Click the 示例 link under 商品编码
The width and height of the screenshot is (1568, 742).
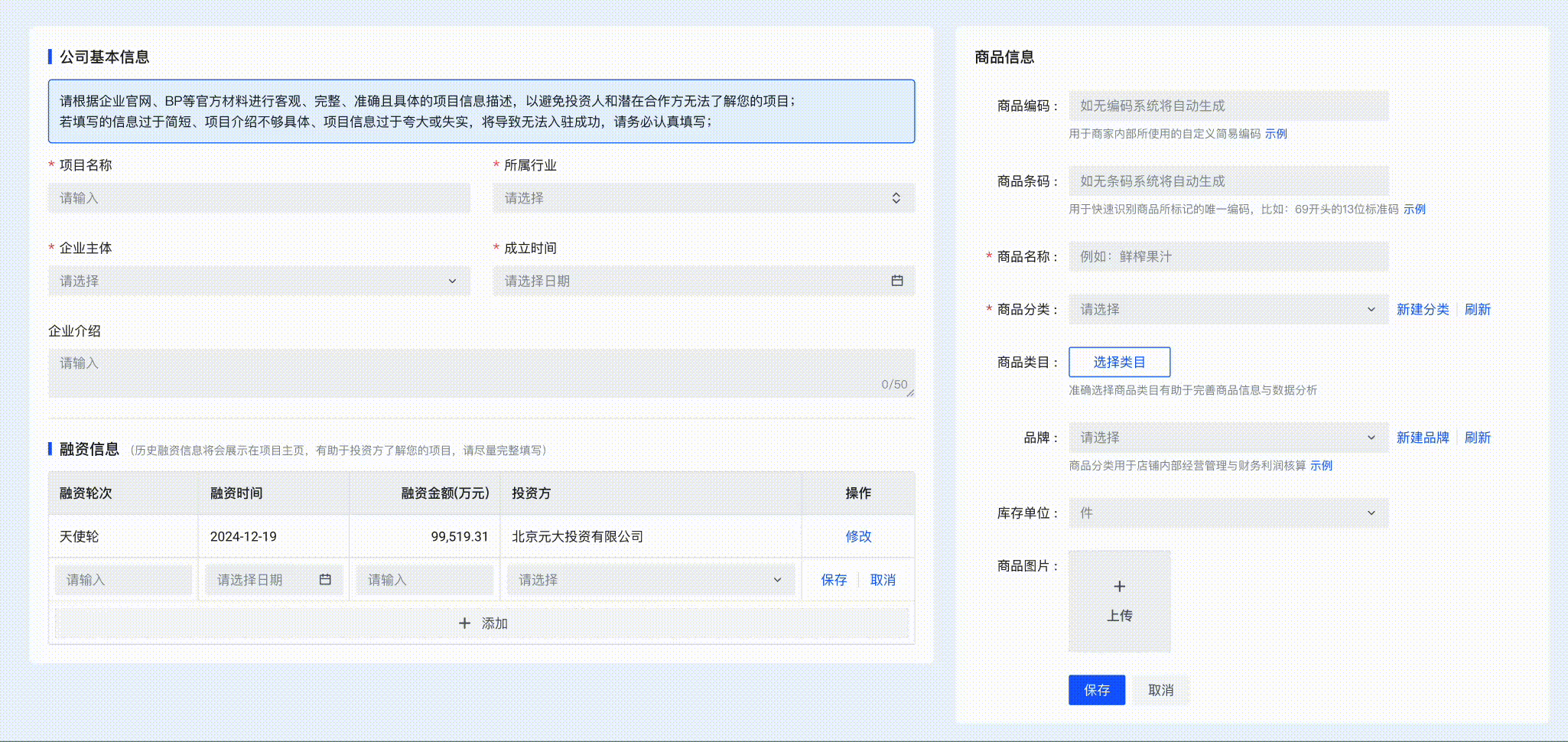click(1276, 133)
